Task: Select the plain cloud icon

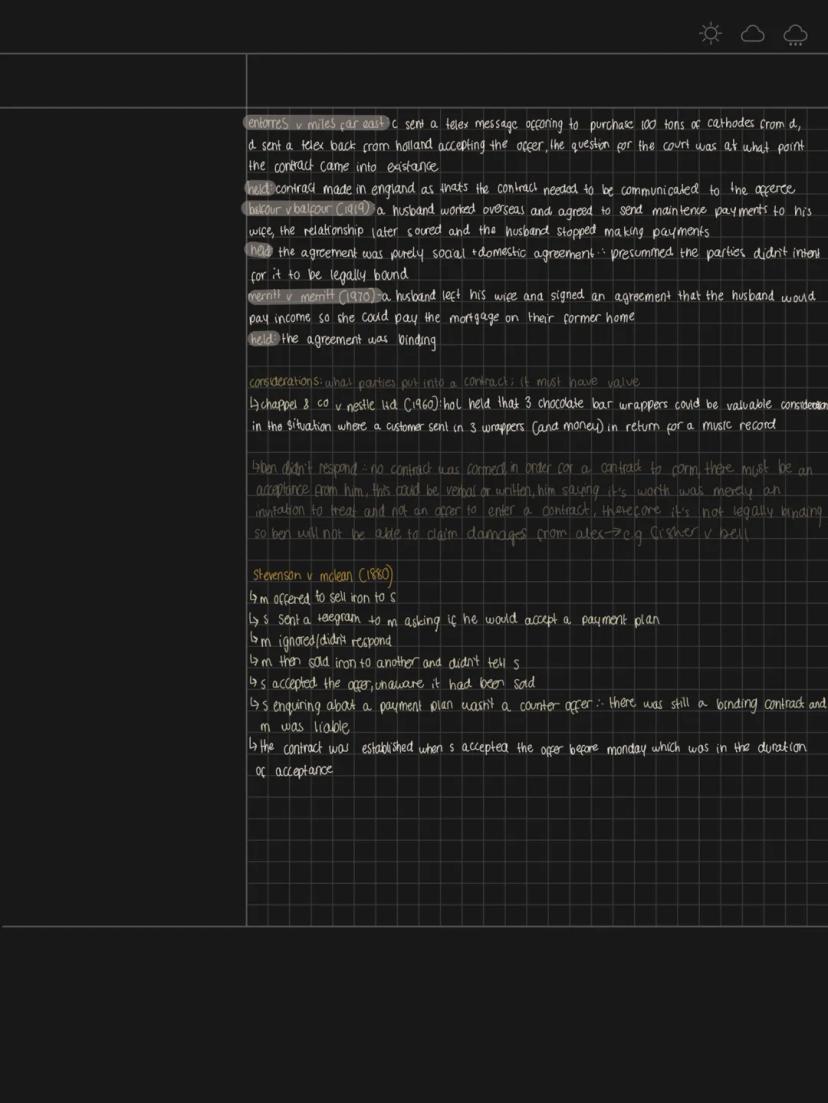Action: 752,35
